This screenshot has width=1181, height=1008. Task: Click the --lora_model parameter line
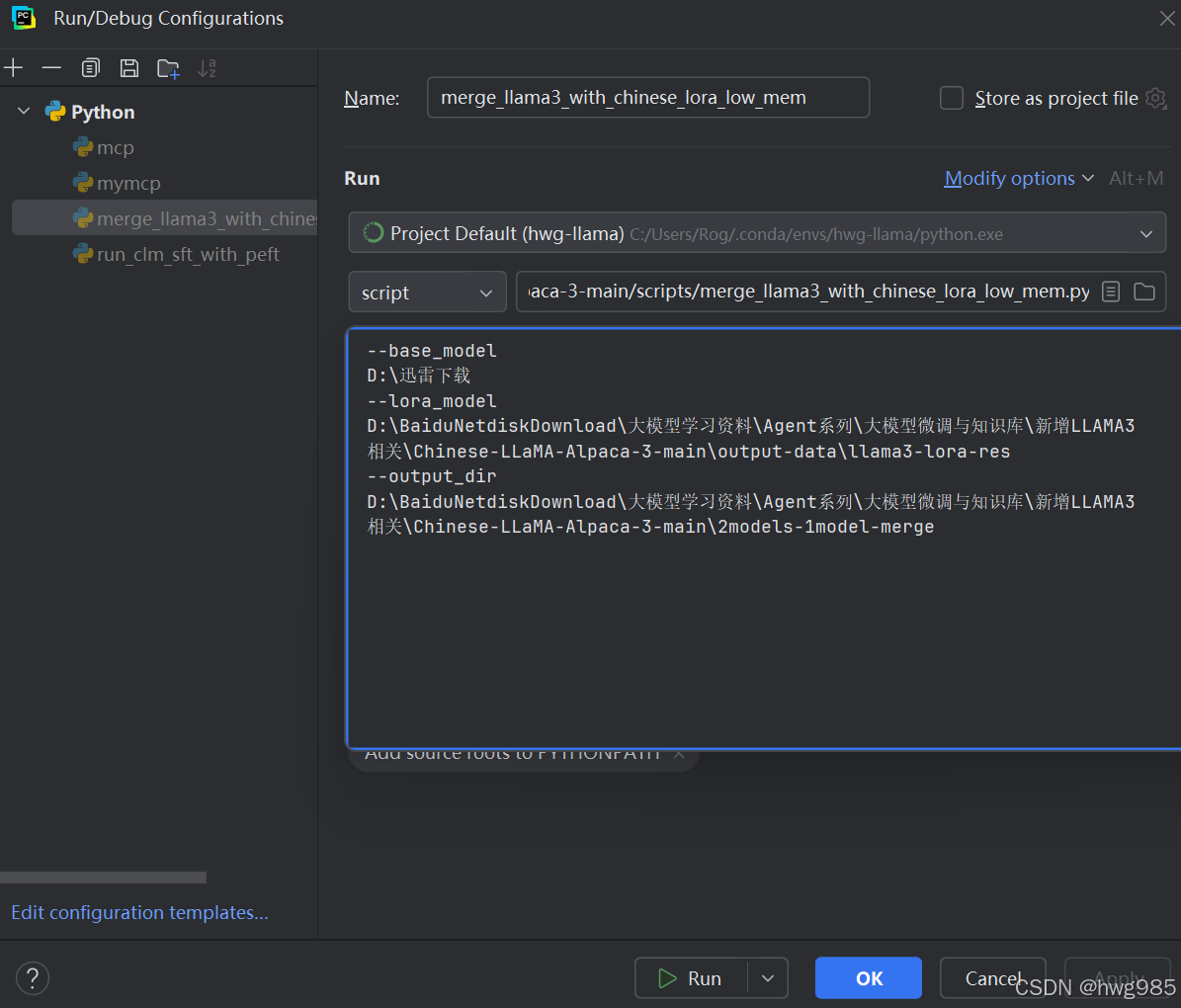[x=432, y=401]
